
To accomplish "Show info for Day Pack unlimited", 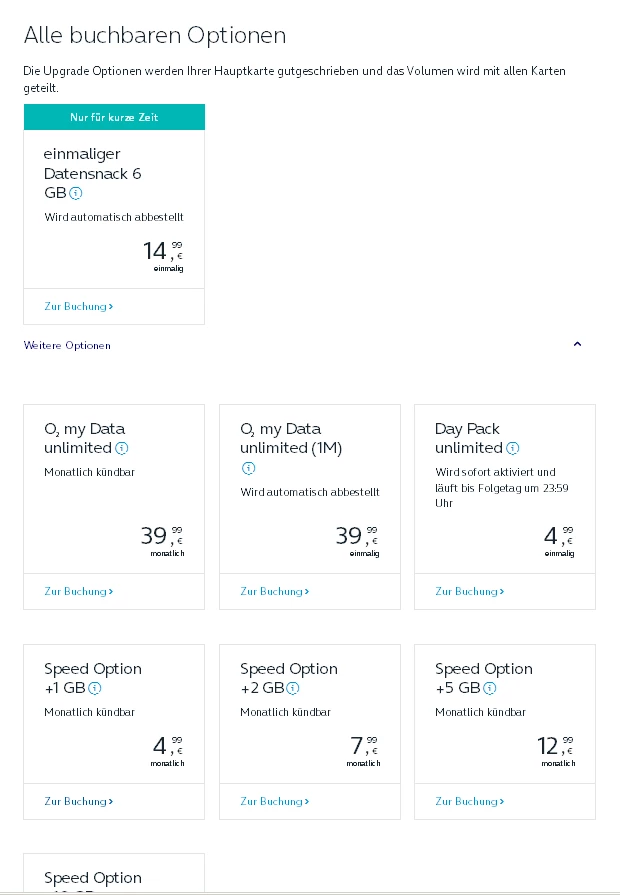I will (512, 448).
